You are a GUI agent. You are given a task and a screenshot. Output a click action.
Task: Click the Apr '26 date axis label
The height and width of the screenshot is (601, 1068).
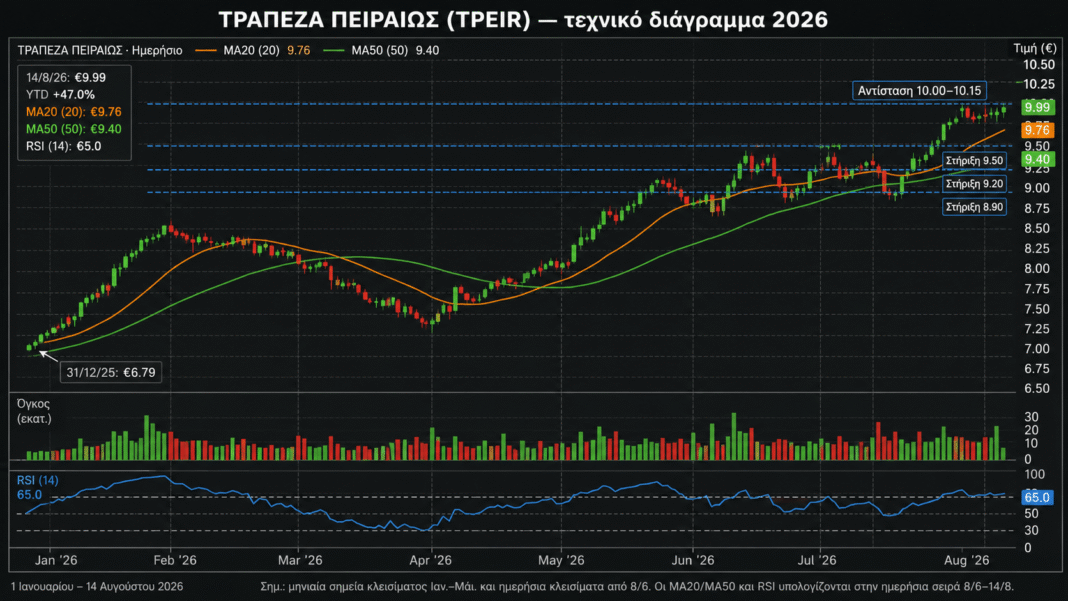point(430,560)
